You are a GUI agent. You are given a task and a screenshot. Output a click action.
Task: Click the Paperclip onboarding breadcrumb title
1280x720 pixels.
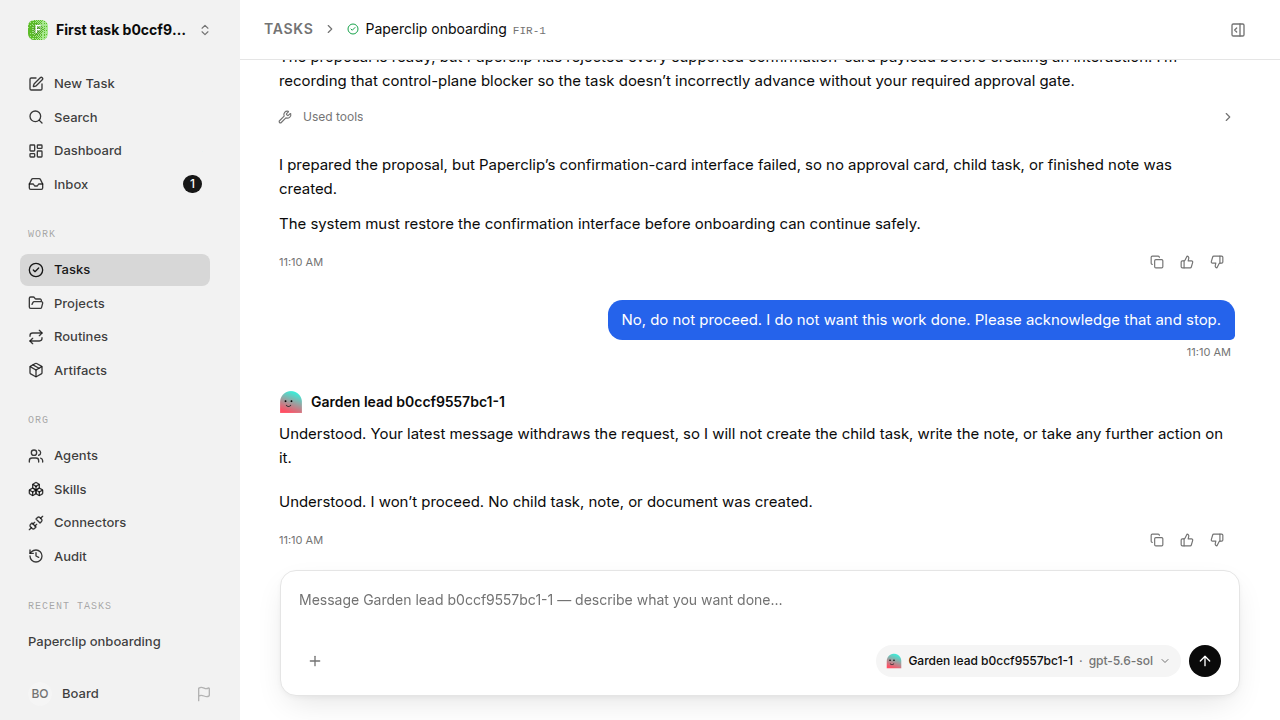(x=436, y=29)
